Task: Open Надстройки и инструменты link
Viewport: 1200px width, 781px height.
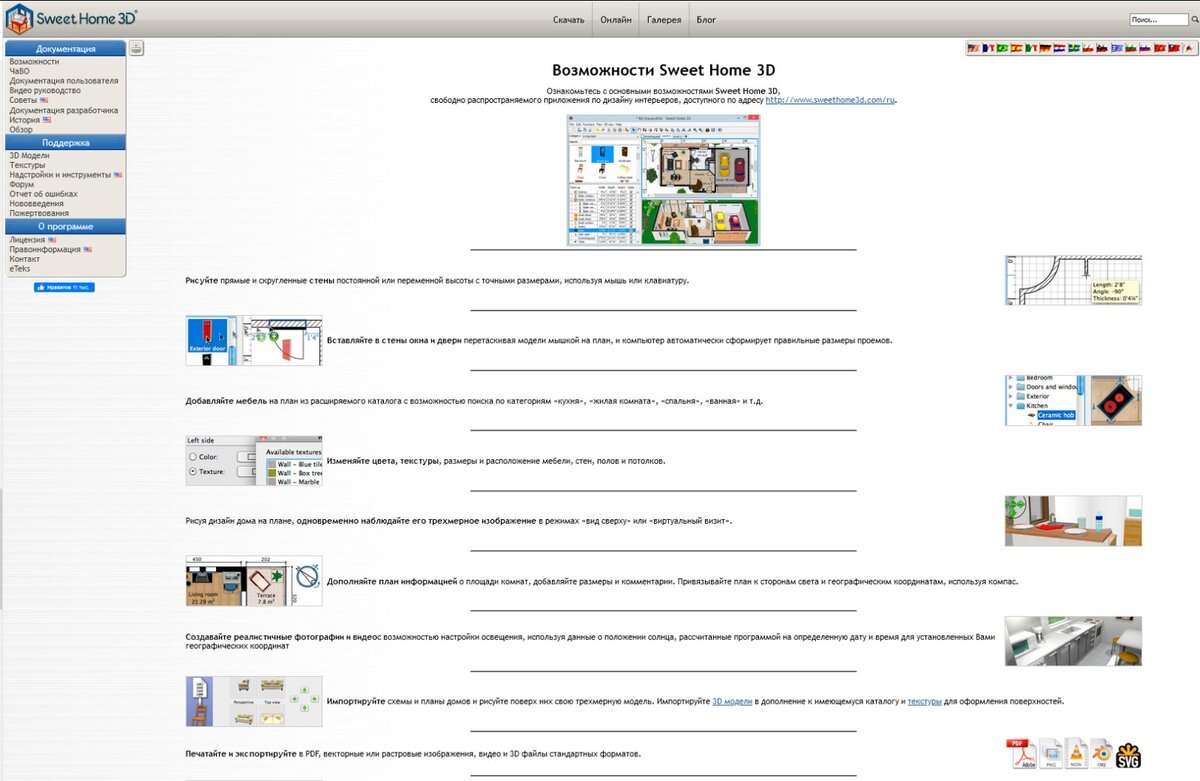Action: (60, 175)
